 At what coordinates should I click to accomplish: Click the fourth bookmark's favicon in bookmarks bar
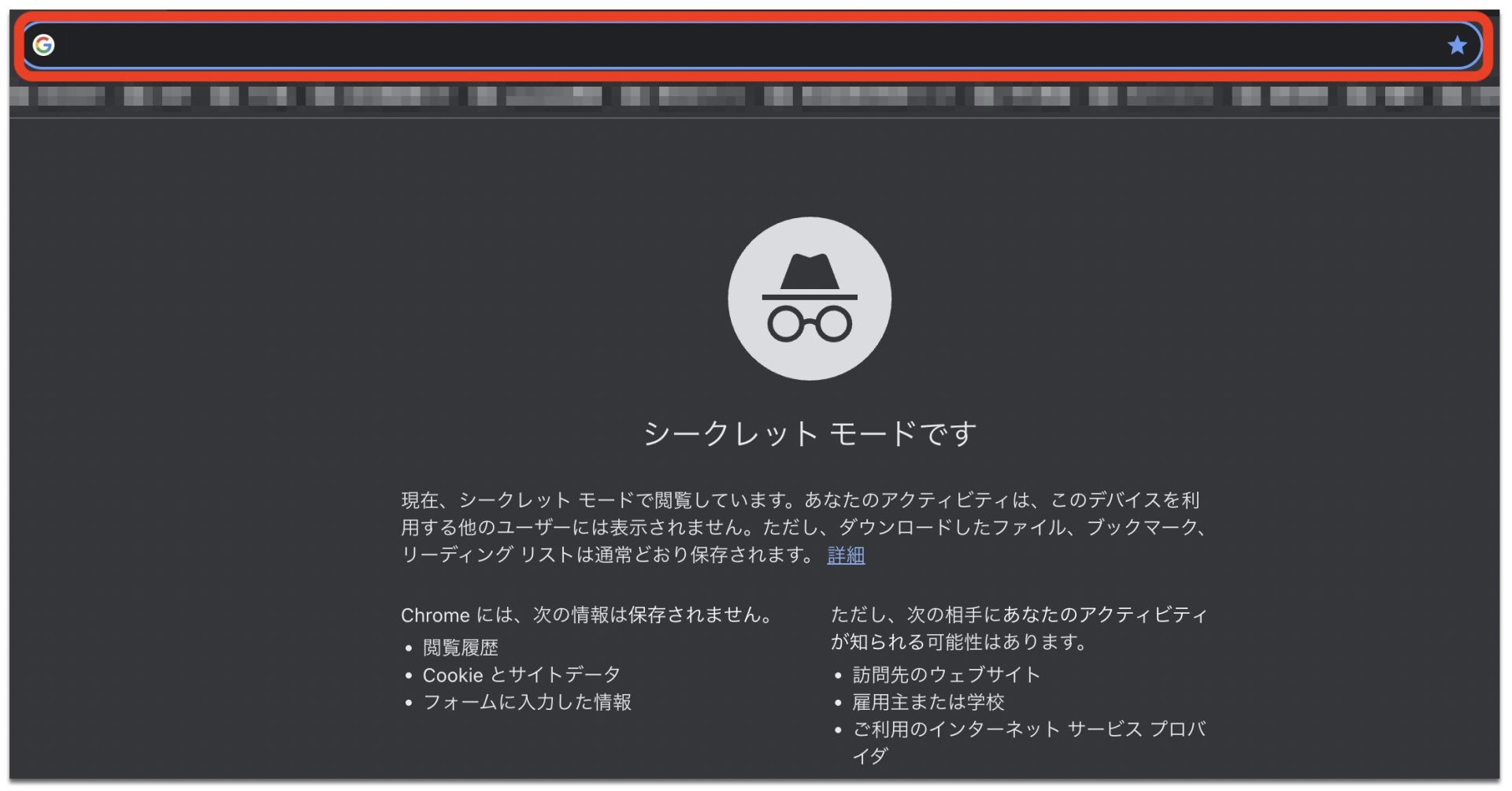coord(323,96)
